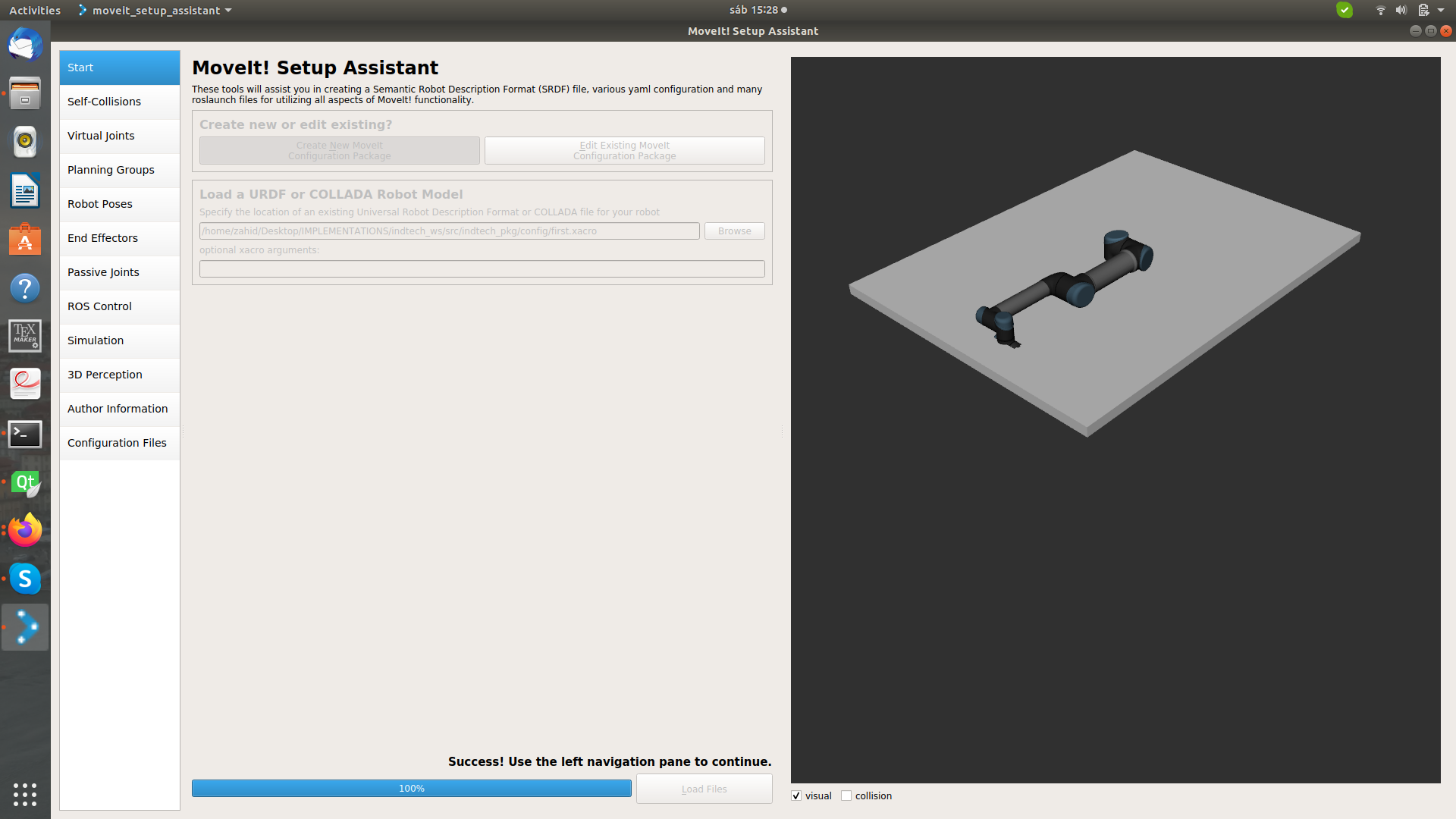Open moveit_setup_assistant app menu dropdown

(x=155, y=10)
